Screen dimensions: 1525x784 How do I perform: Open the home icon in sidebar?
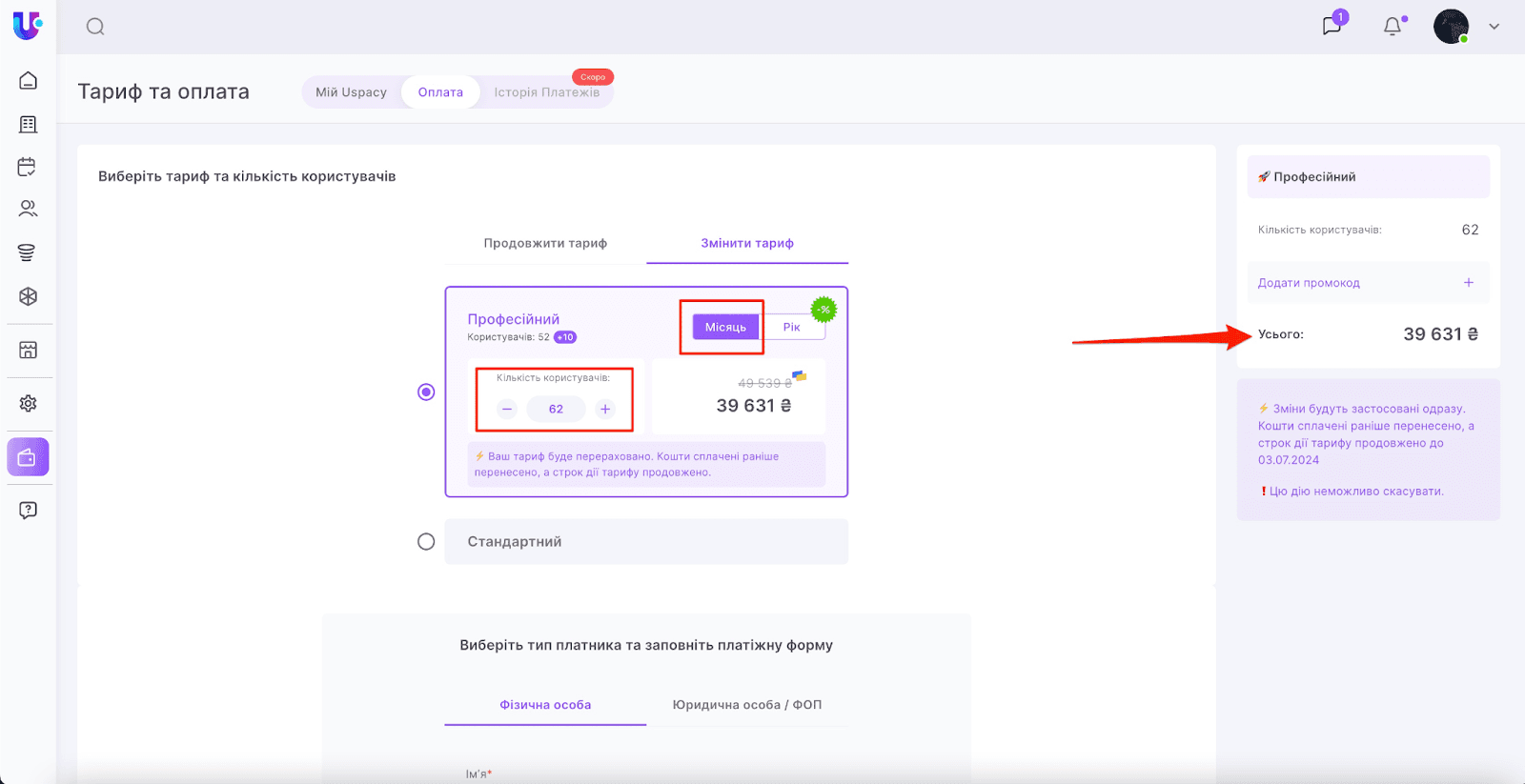click(28, 81)
